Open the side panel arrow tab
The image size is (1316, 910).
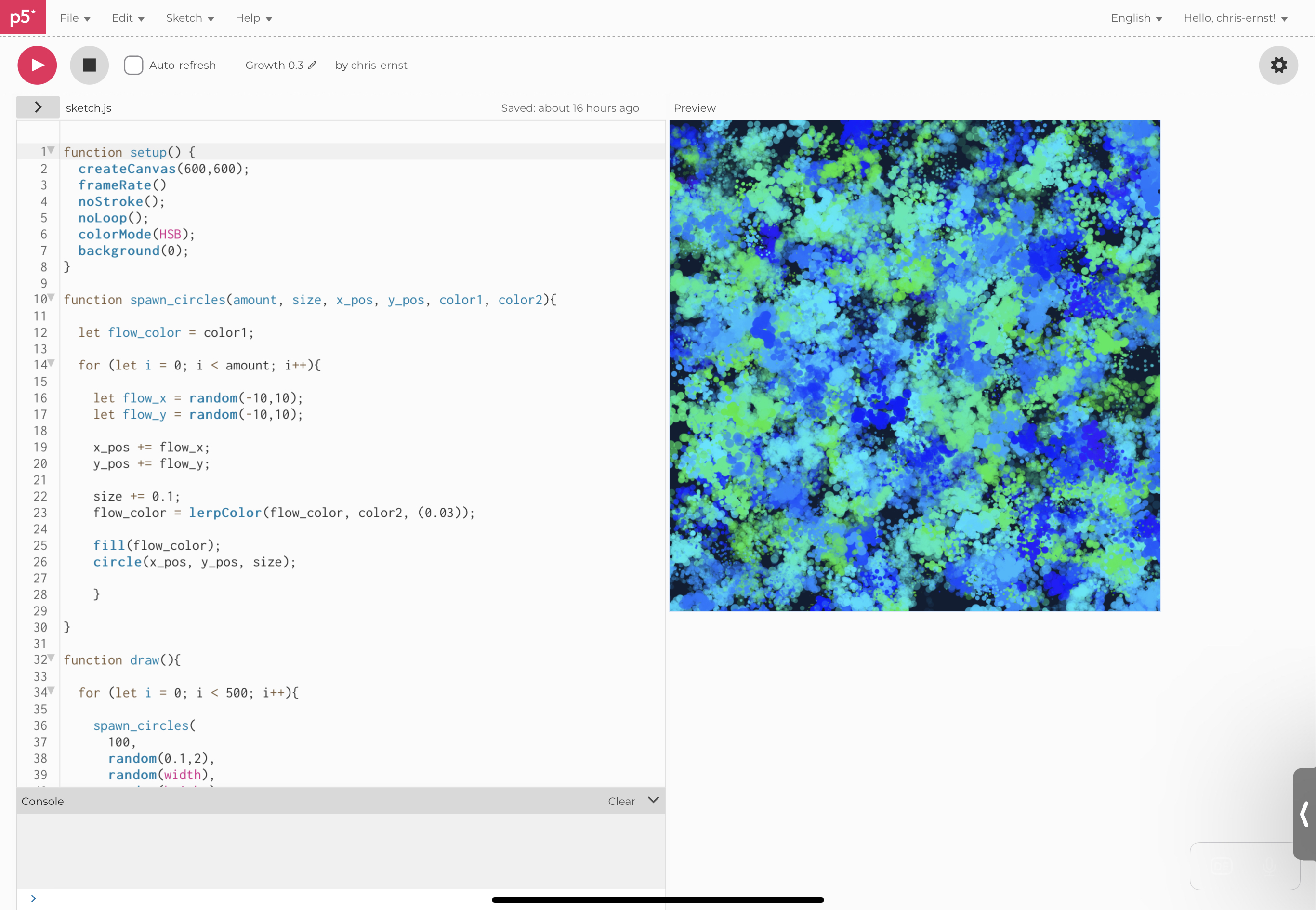pyautogui.click(x=1303, y=814)
